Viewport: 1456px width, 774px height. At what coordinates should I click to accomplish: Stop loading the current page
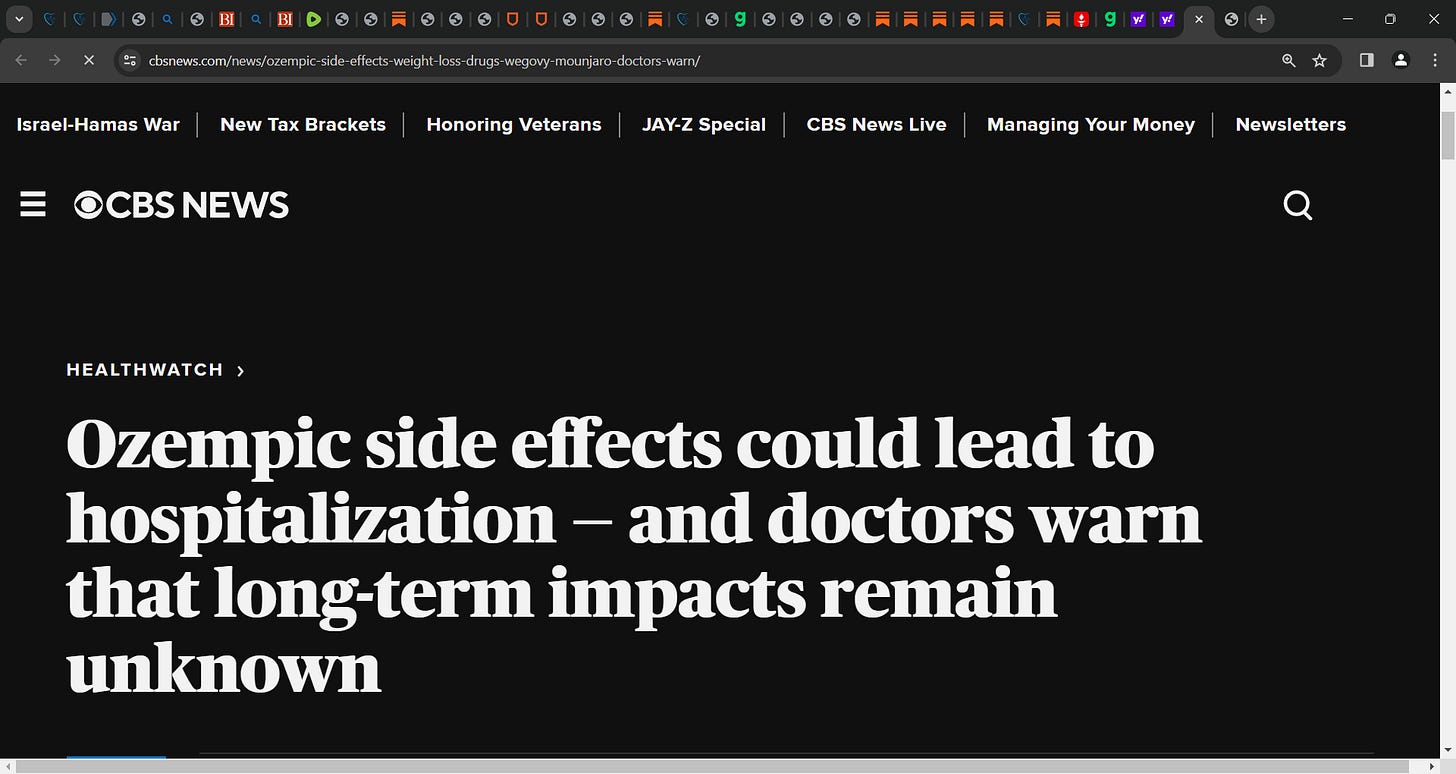(88, 60)
